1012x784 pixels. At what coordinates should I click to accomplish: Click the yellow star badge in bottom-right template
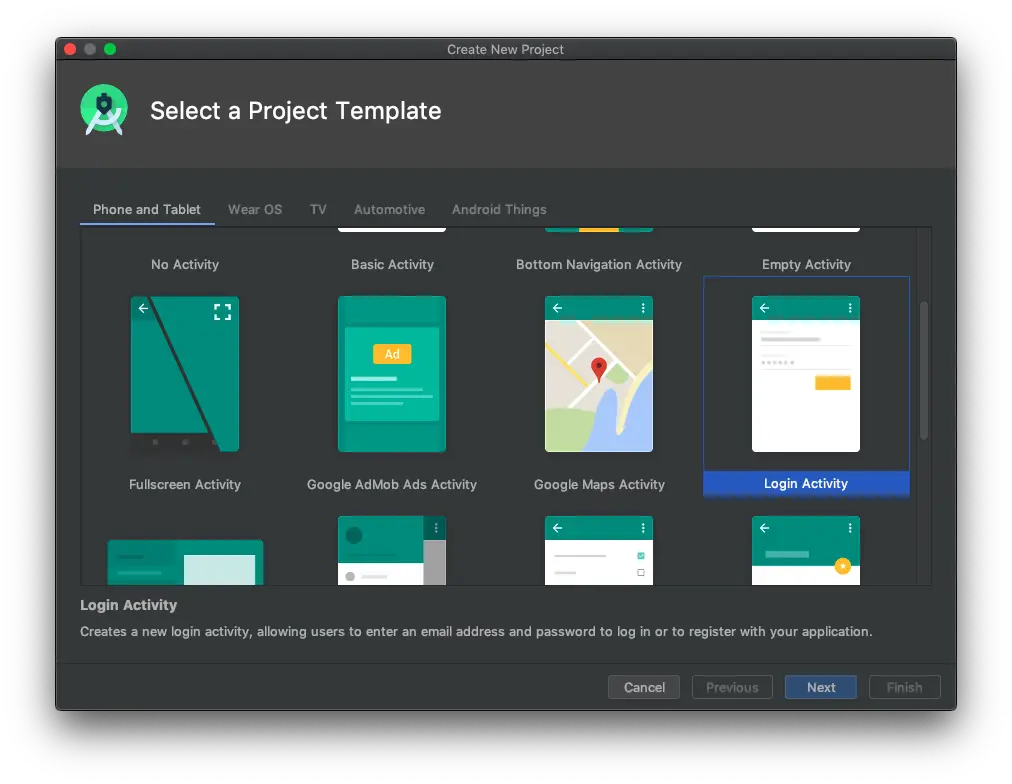pos(842,566)
